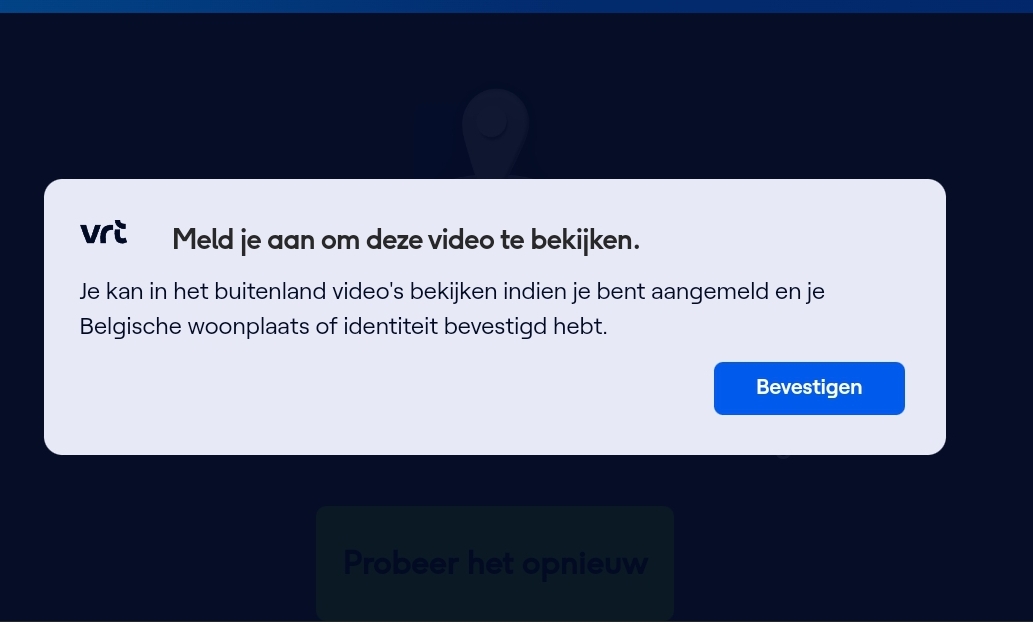Click the blue Bevestigen button

(x=809, y=388)
